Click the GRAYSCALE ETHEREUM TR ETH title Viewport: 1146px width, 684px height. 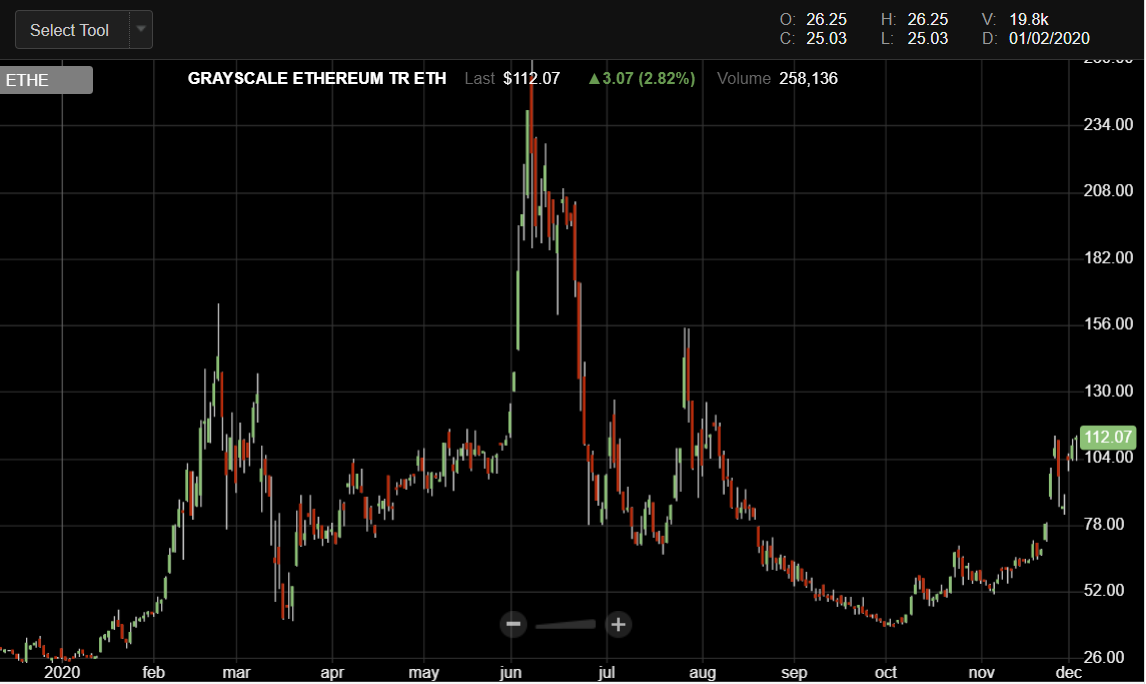[317, 78]
